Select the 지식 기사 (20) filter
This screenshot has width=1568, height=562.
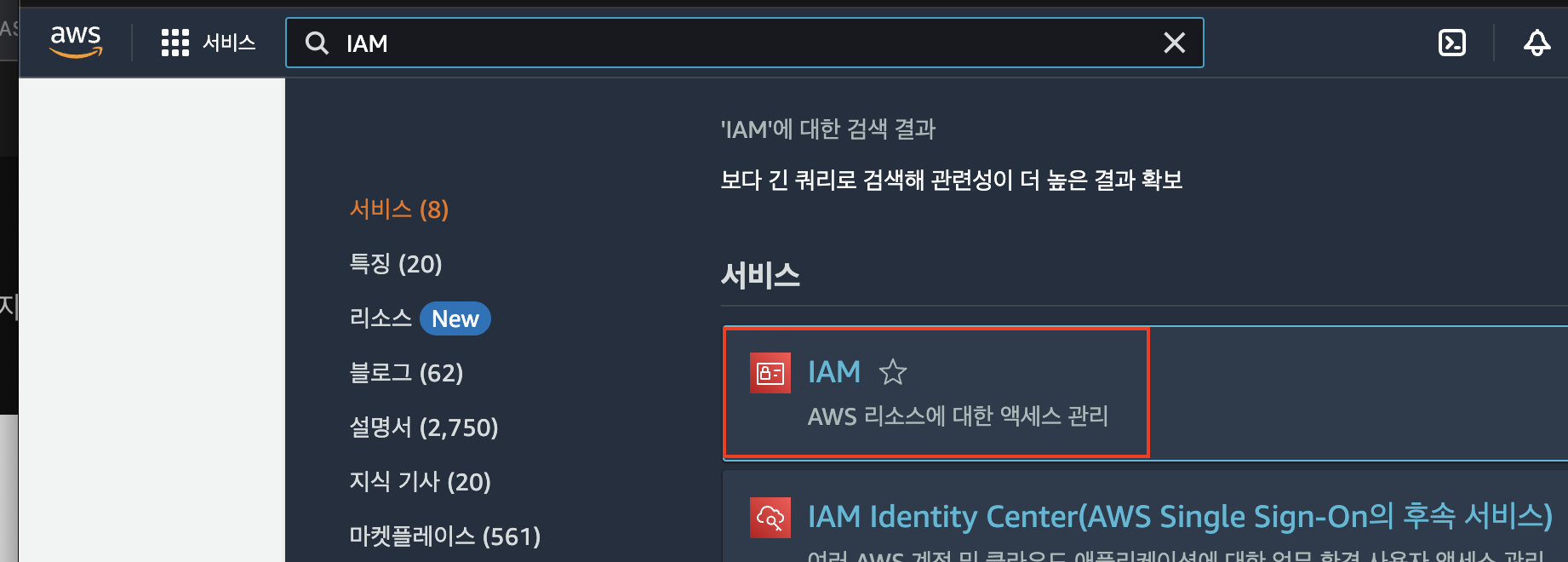tap(421, 482)
